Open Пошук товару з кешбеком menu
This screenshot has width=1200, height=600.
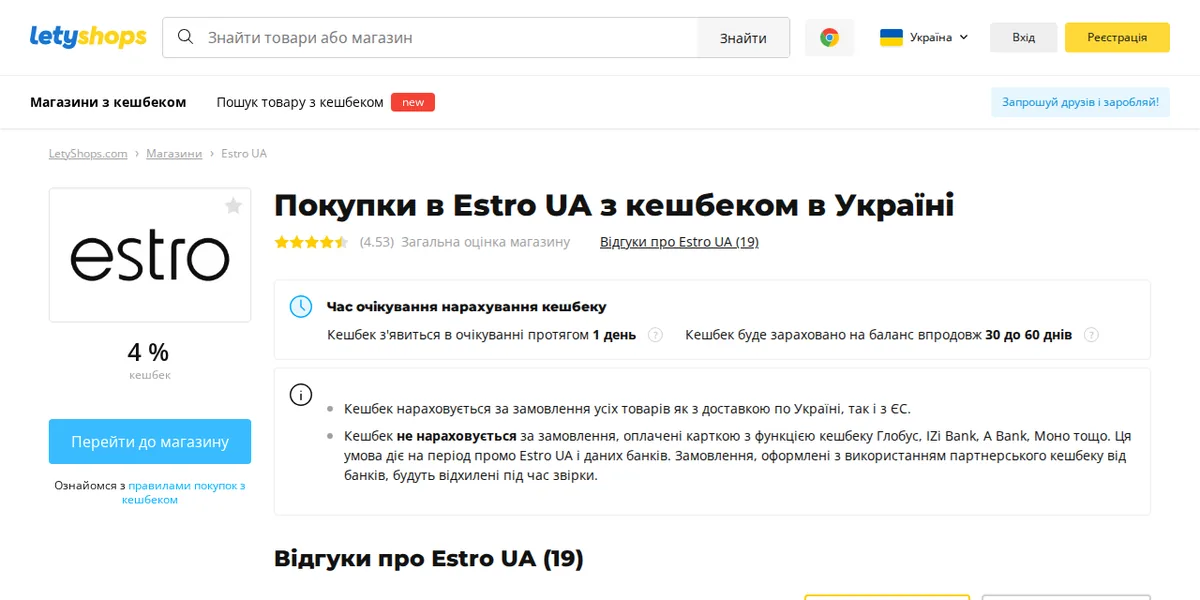(x=300, y=102)
